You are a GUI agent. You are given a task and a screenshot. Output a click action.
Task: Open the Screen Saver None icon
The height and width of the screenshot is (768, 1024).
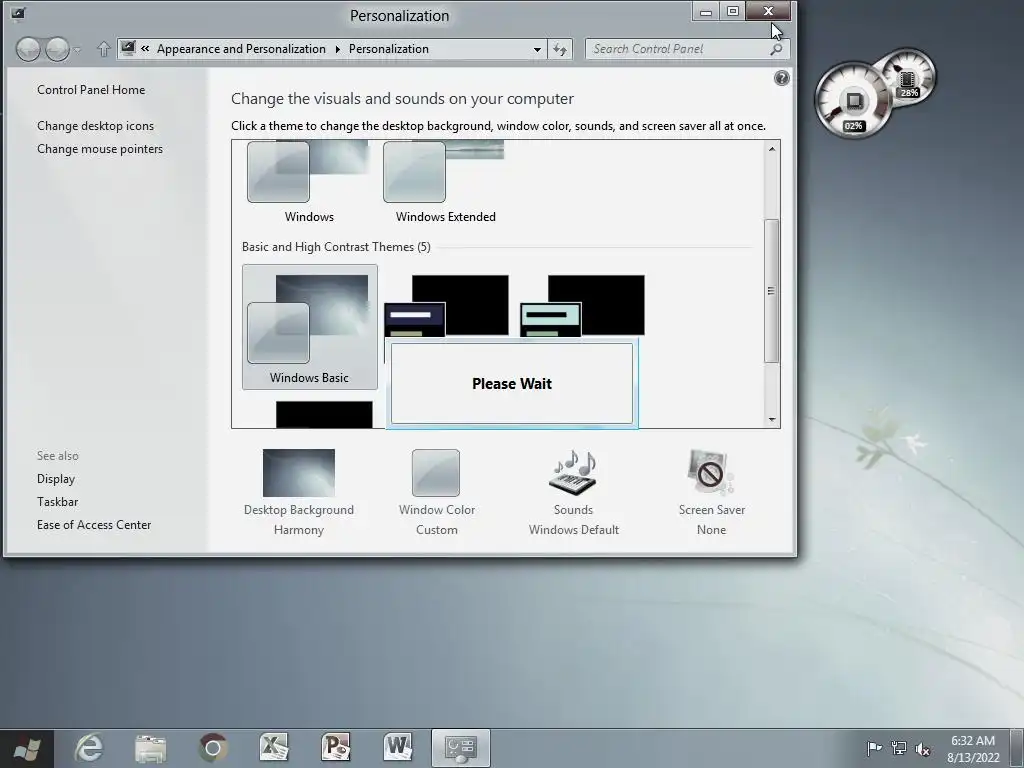[x=711, y=473]
